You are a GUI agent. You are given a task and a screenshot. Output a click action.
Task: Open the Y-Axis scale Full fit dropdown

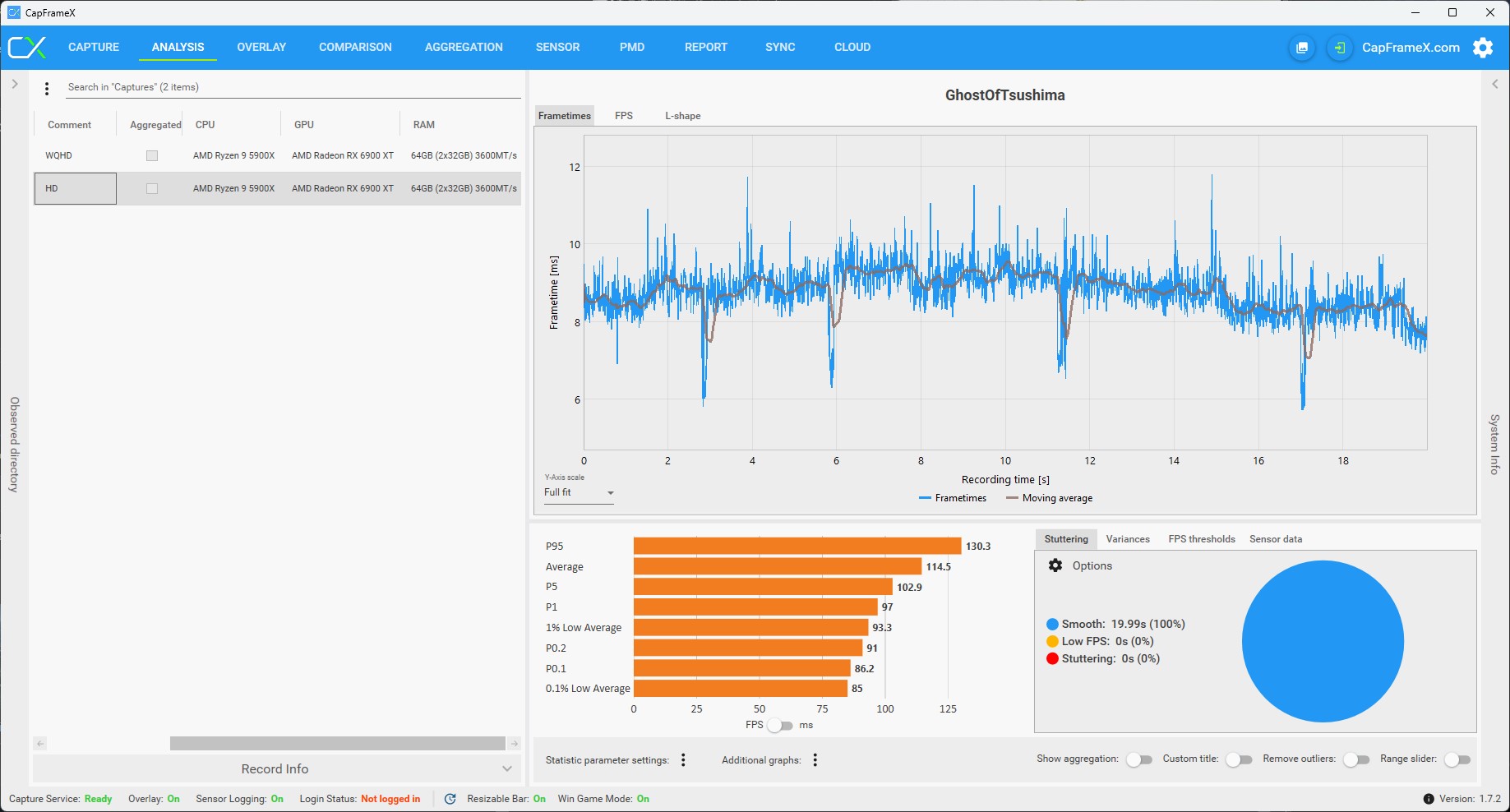tap(579, 492)
